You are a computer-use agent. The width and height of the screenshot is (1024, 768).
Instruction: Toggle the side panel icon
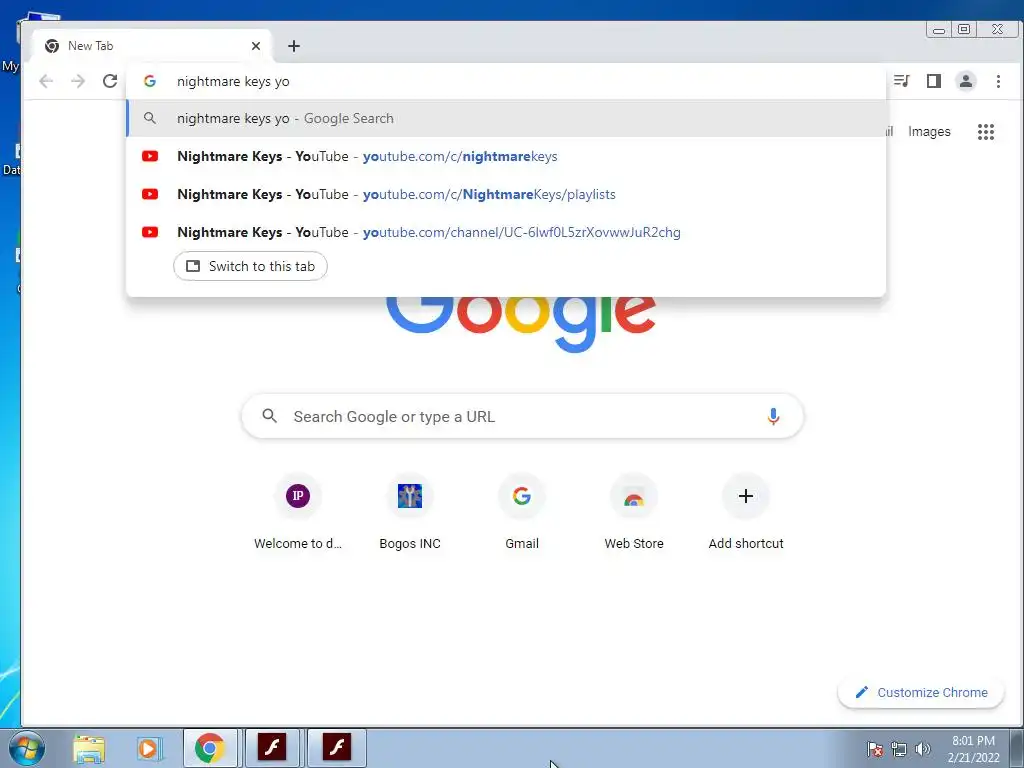coord(934,81)
